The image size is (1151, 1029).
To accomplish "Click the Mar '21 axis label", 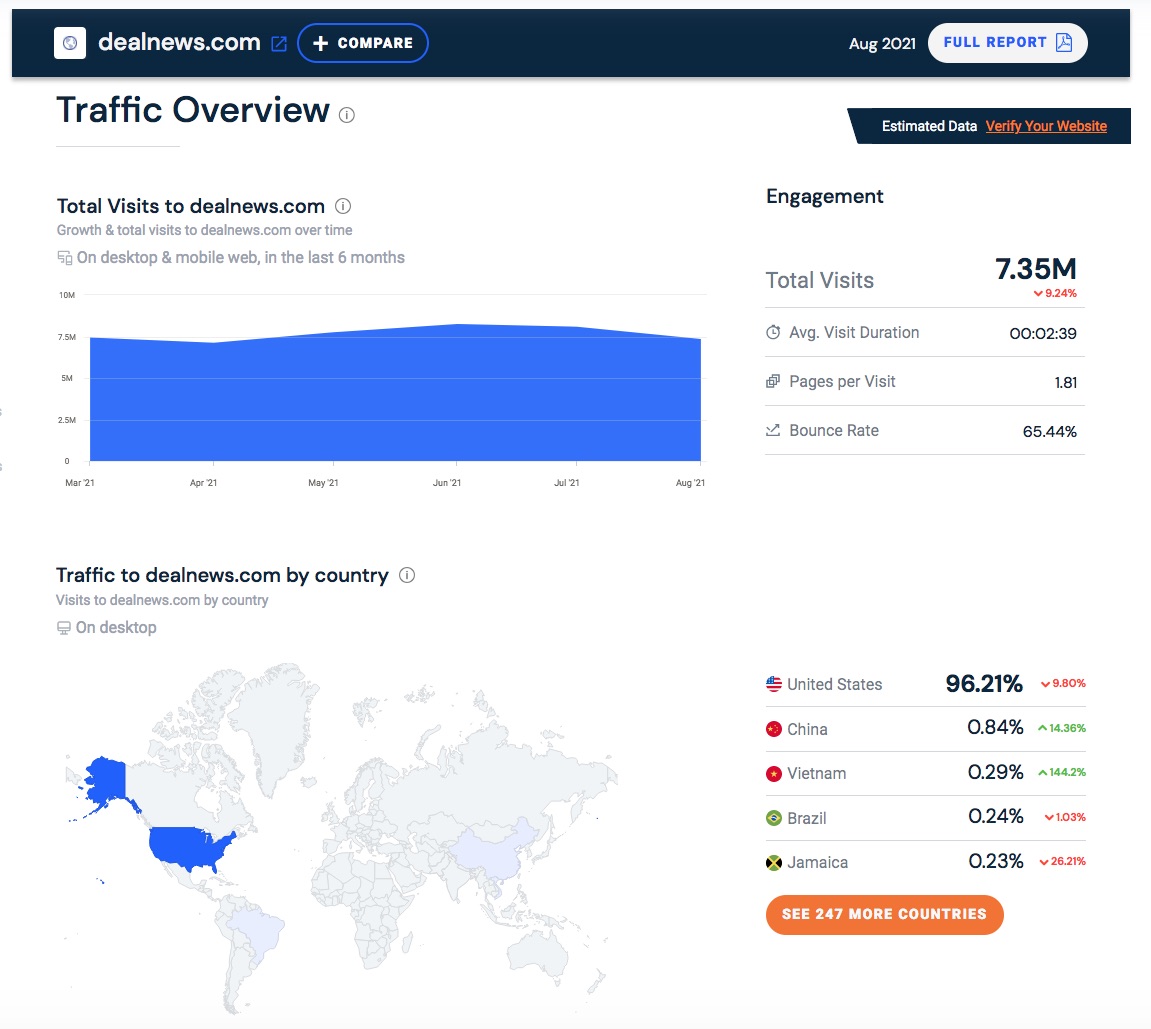I will [x=79, y=482].
